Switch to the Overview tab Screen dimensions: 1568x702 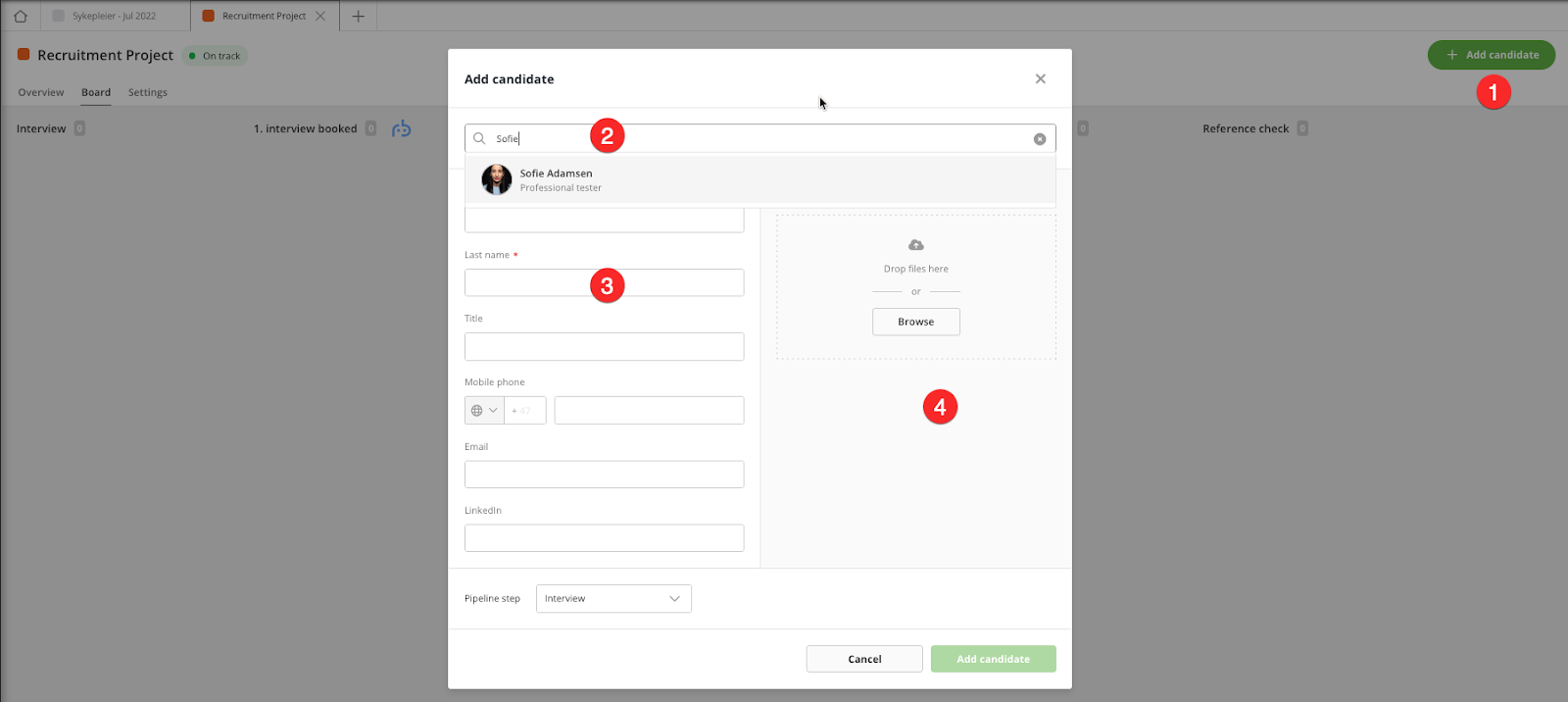click(41, 92)
